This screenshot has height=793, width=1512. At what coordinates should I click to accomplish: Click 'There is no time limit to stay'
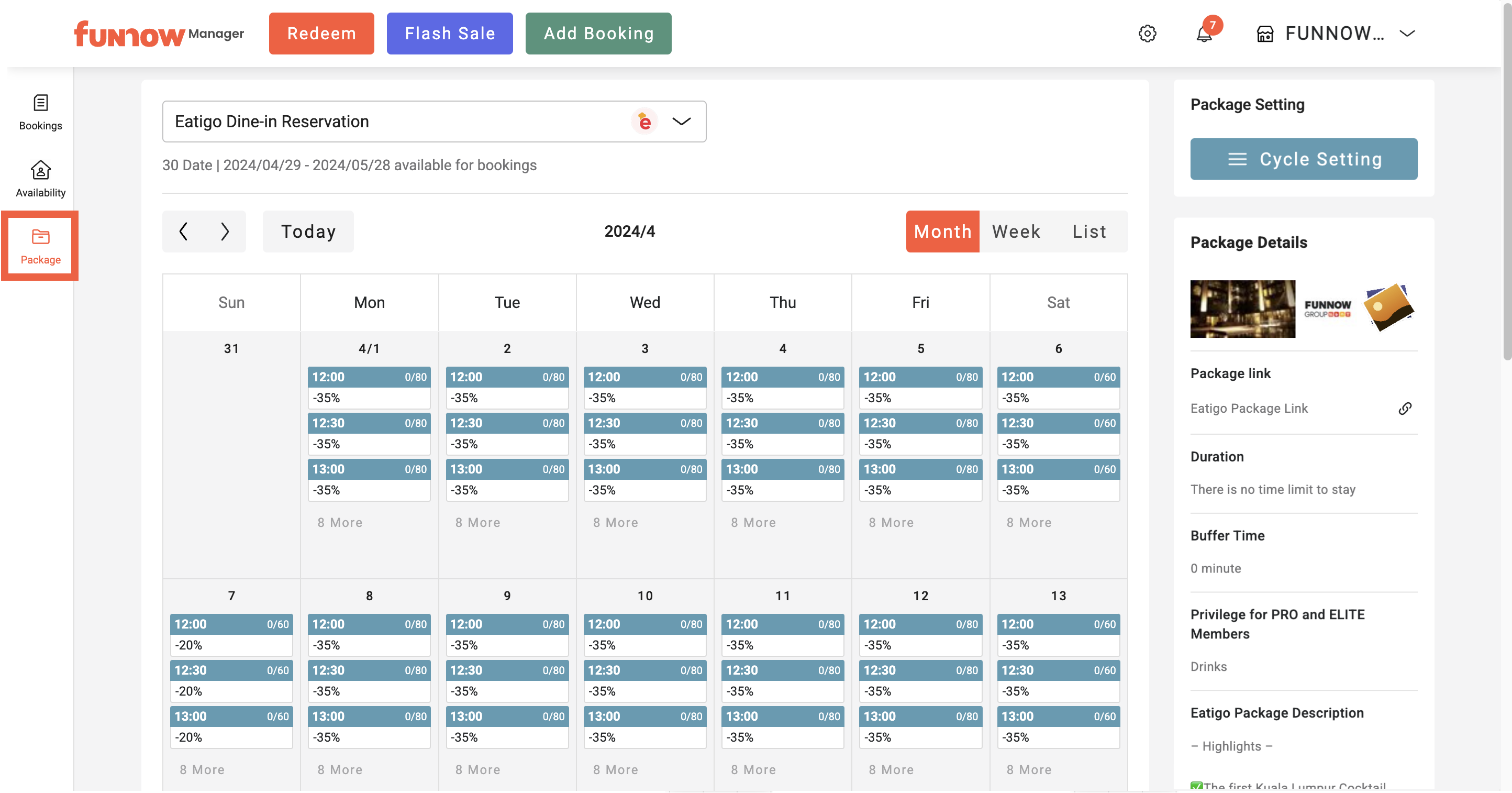[x=1273, y=489]
